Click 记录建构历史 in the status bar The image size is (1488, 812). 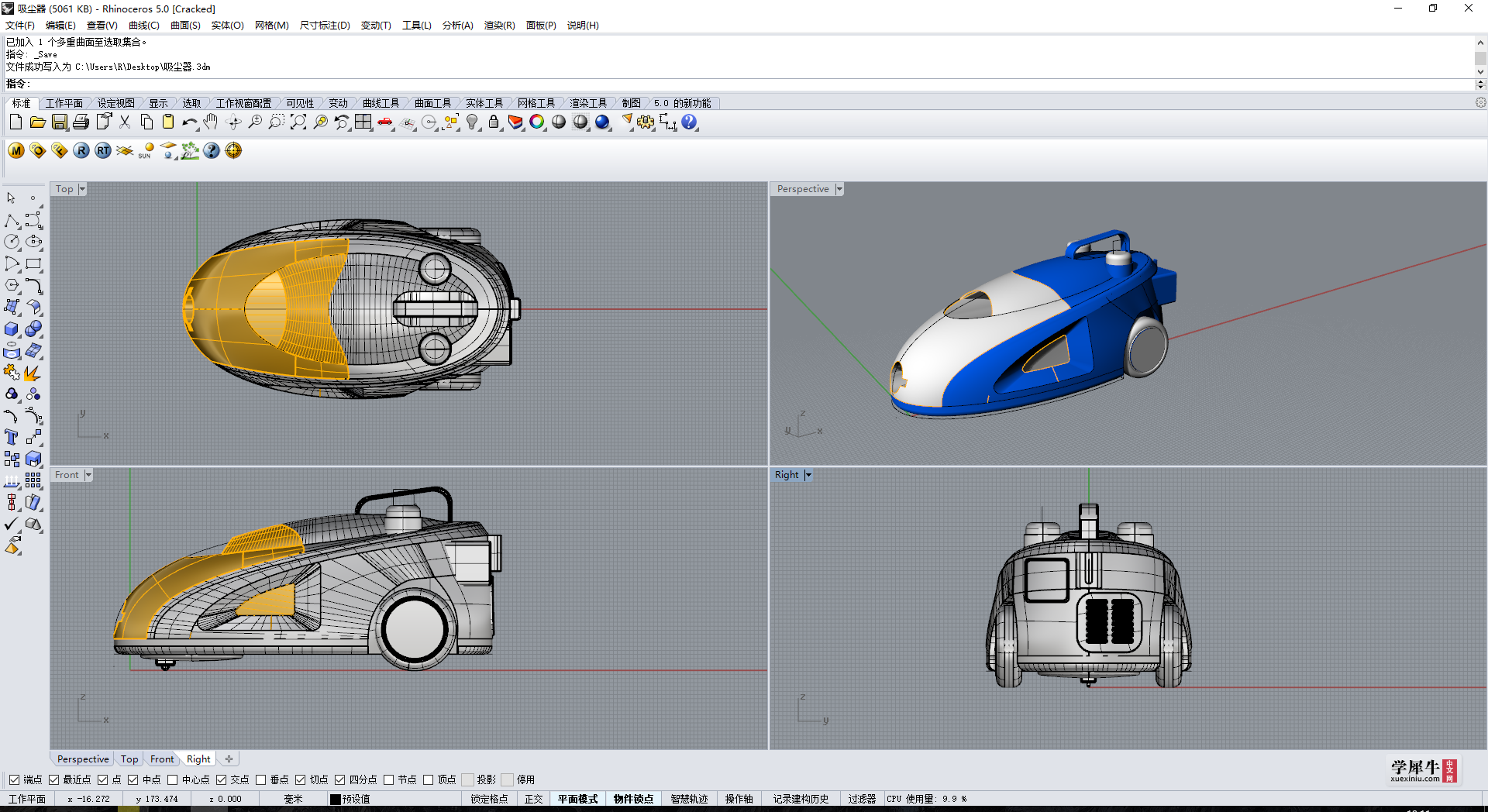click(801, 799)
